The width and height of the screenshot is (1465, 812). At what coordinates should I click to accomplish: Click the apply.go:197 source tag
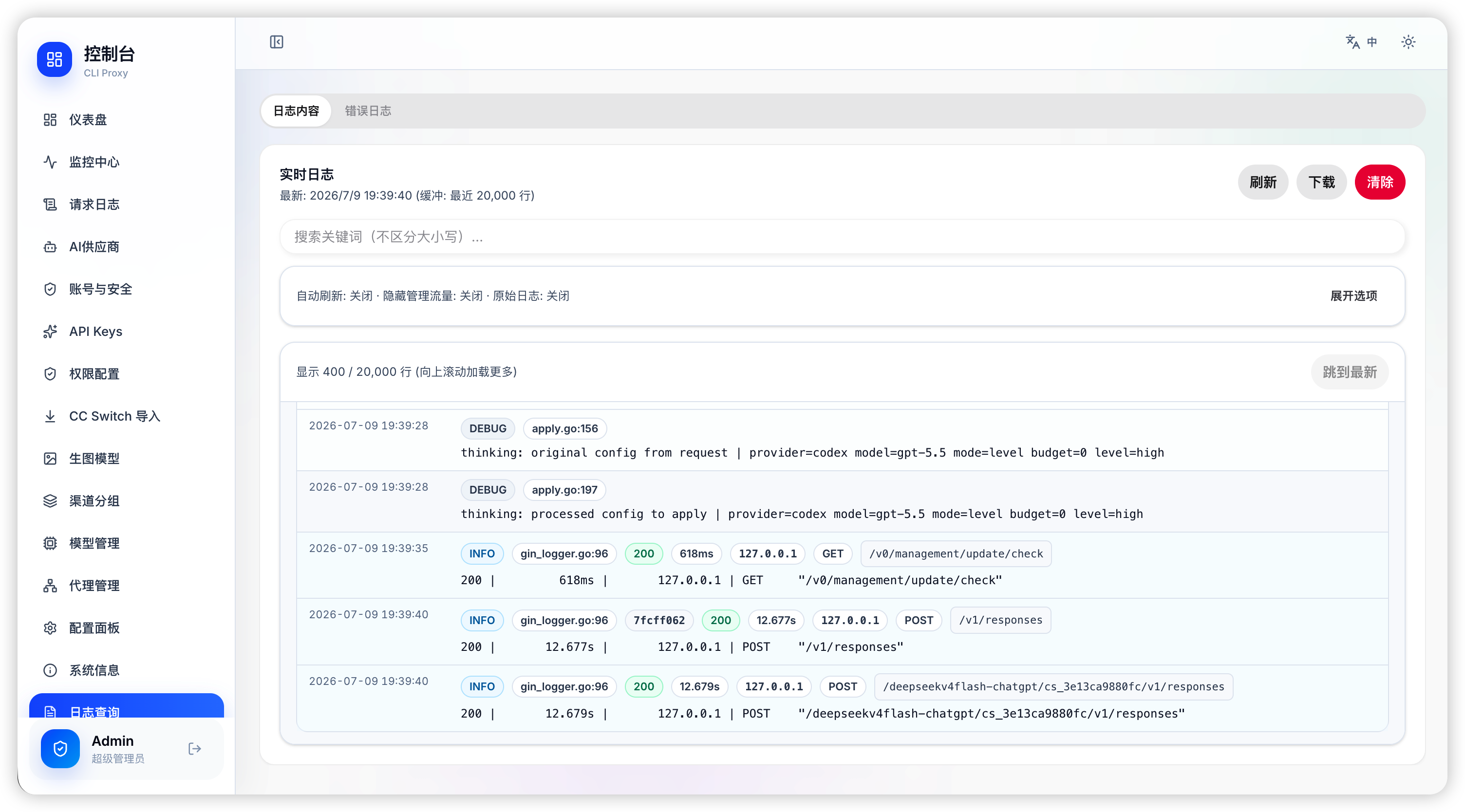(x=565, y=490)
